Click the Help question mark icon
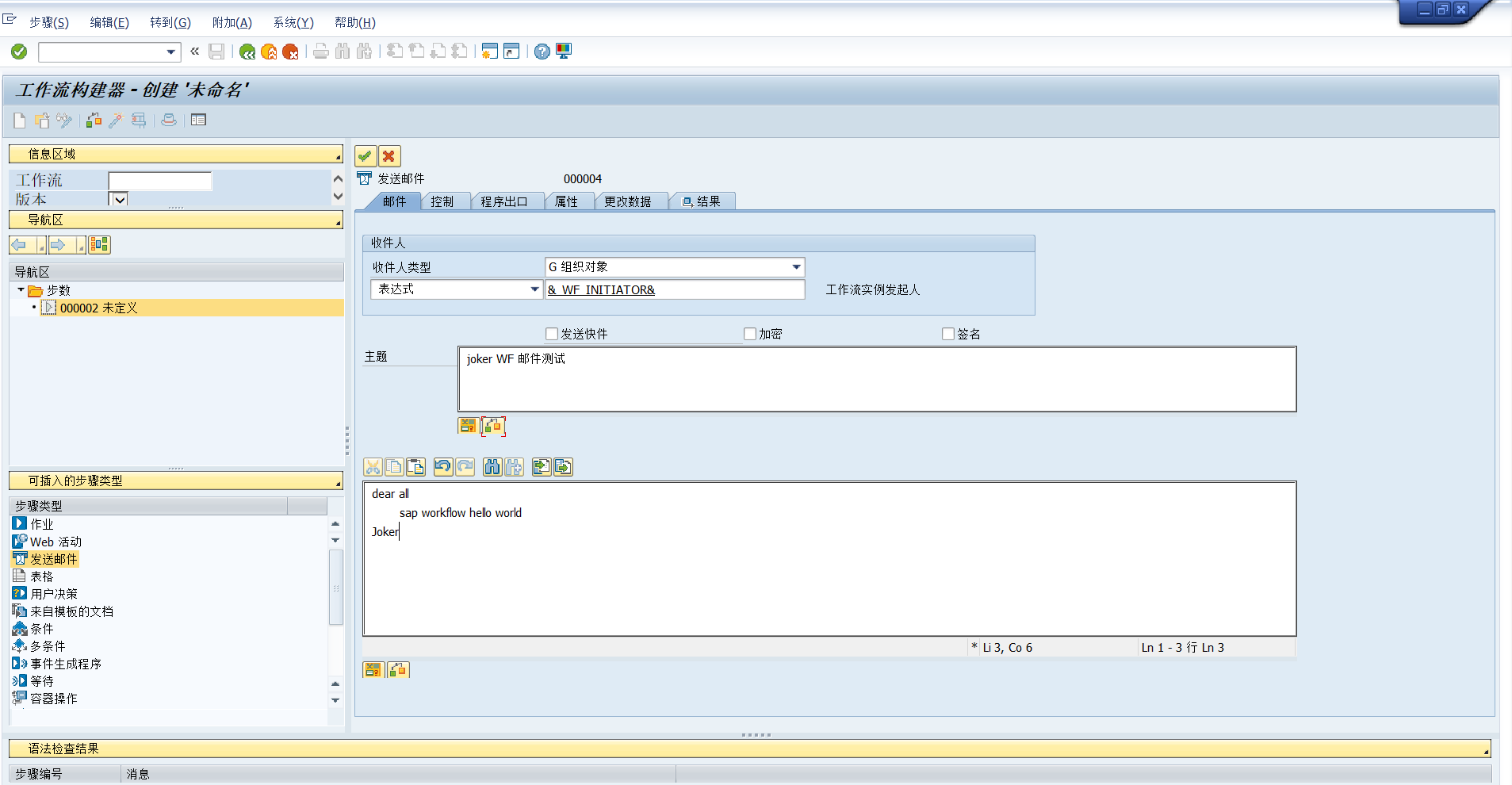 (x=542, y=52)
